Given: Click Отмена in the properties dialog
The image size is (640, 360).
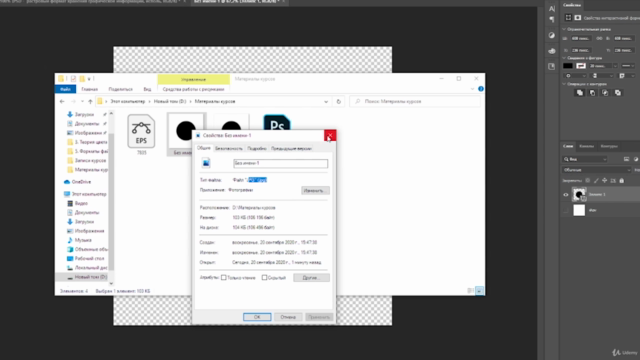Looking at the screenshot, I should 288,317.
